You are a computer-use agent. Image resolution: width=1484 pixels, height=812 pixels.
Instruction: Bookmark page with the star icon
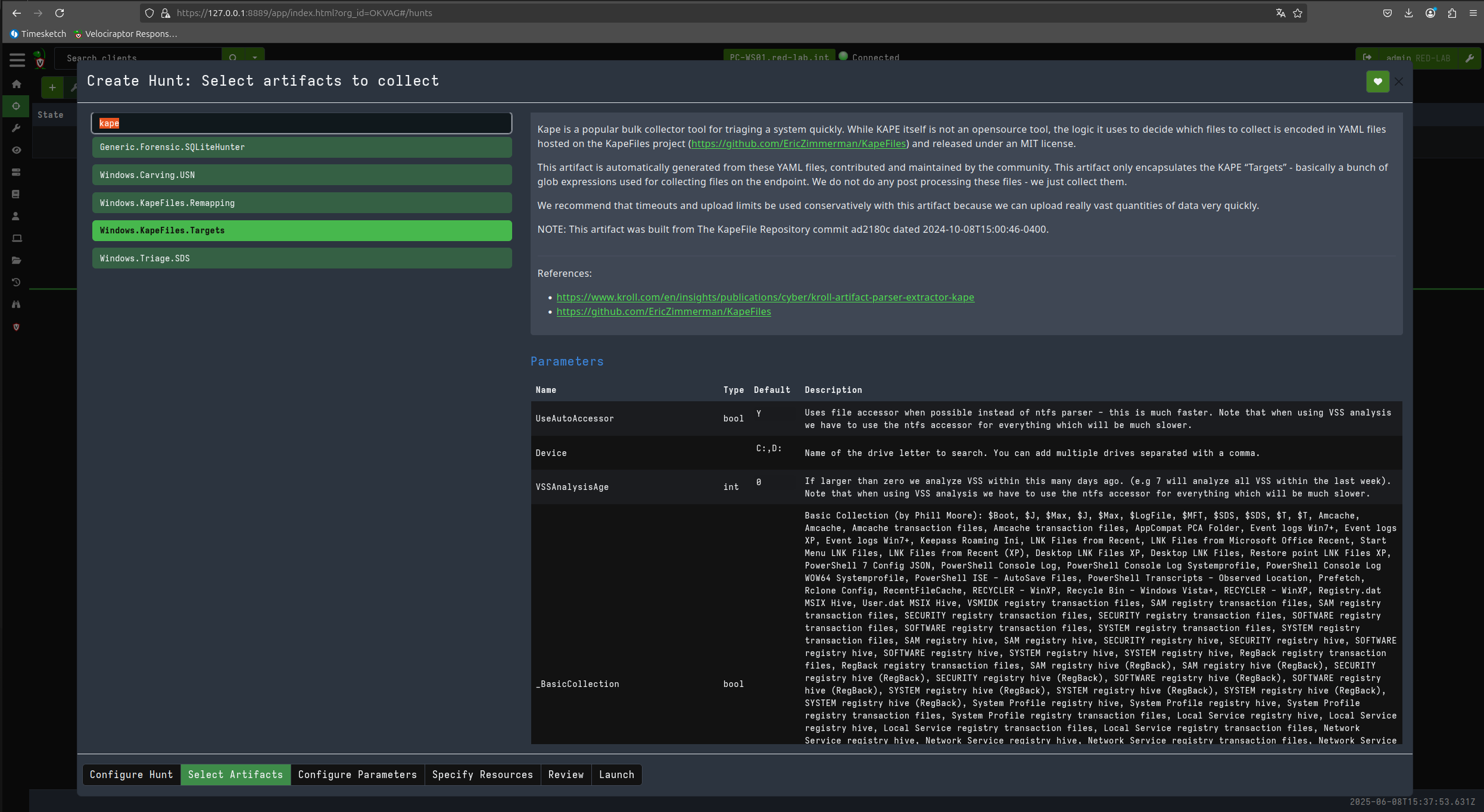coord(1298,13)
